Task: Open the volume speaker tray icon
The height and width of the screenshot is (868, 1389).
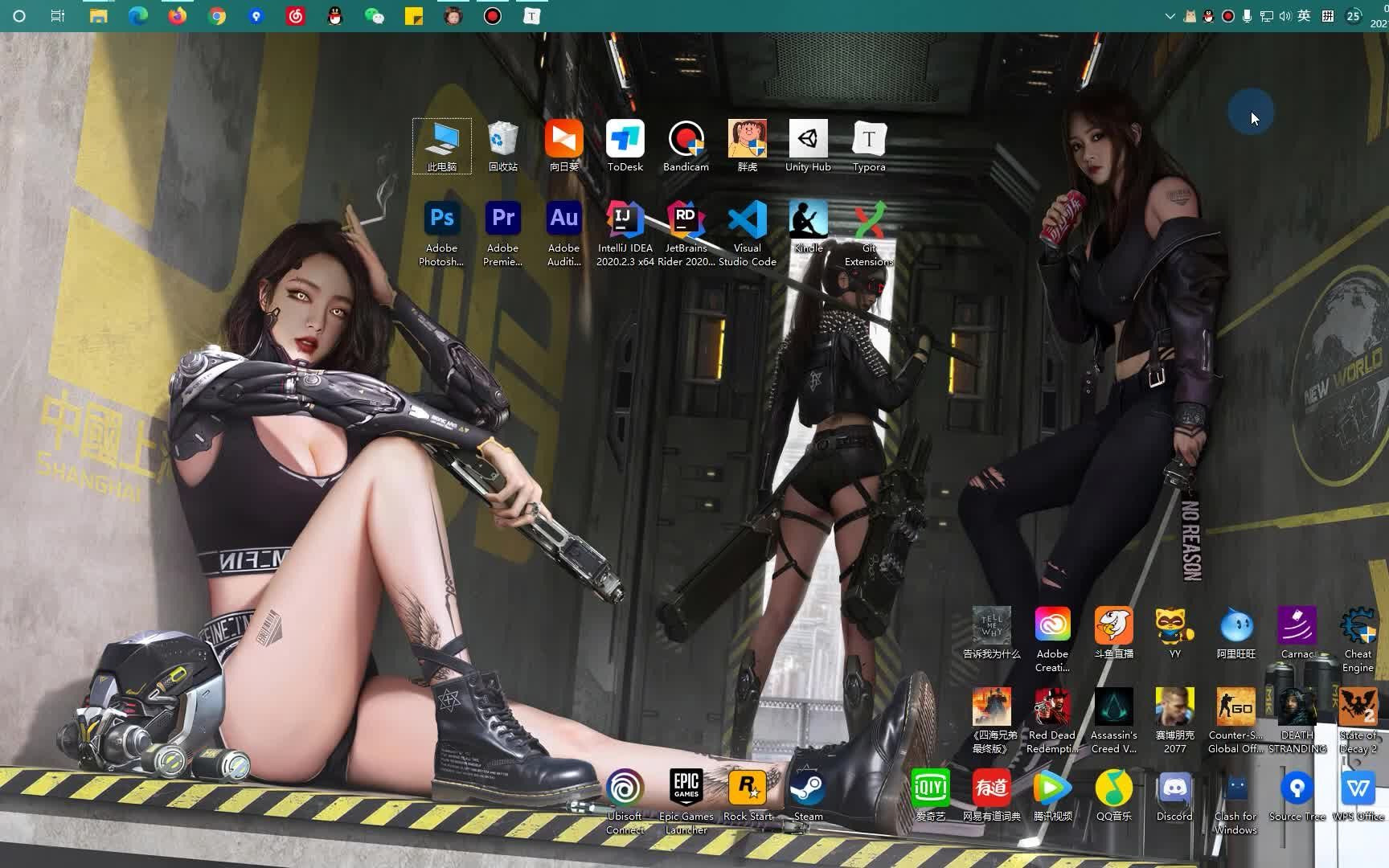Action: pos(1285,16)
